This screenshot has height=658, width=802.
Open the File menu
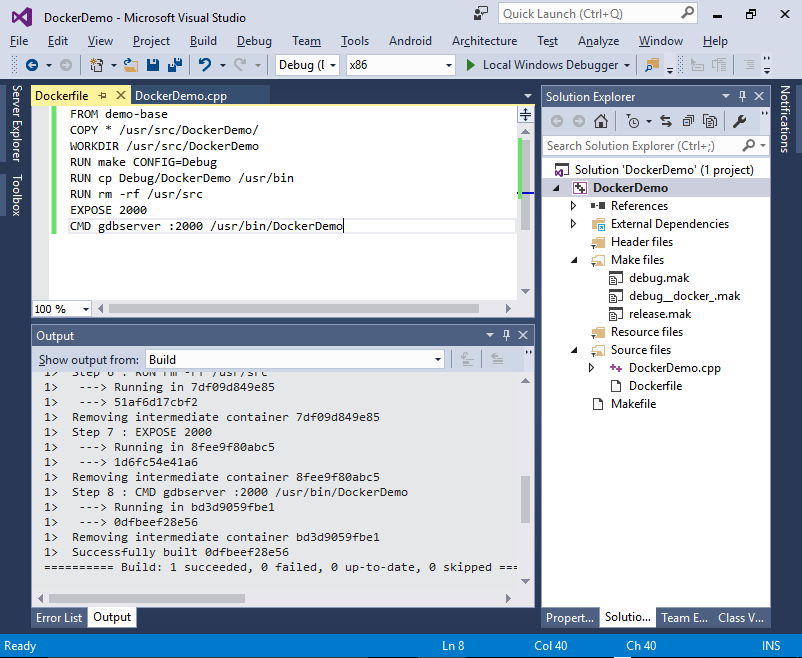(19, 41)
